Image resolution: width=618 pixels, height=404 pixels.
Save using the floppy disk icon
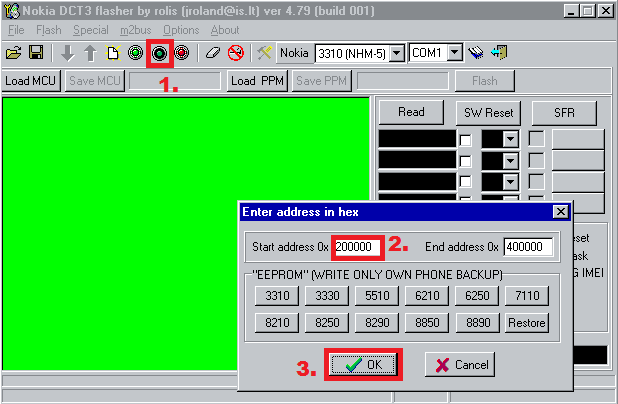point(36,53)
